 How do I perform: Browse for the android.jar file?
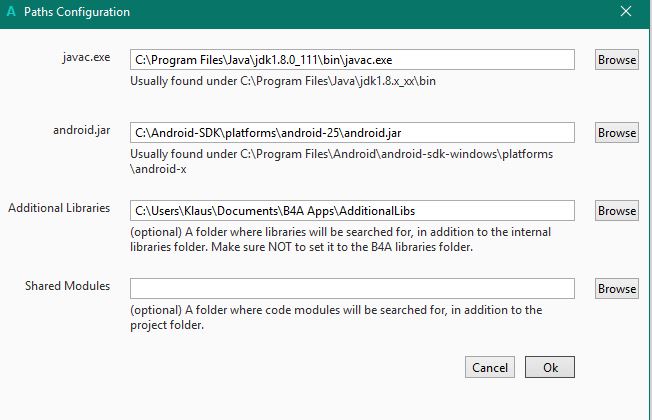(x=616, y=132)
